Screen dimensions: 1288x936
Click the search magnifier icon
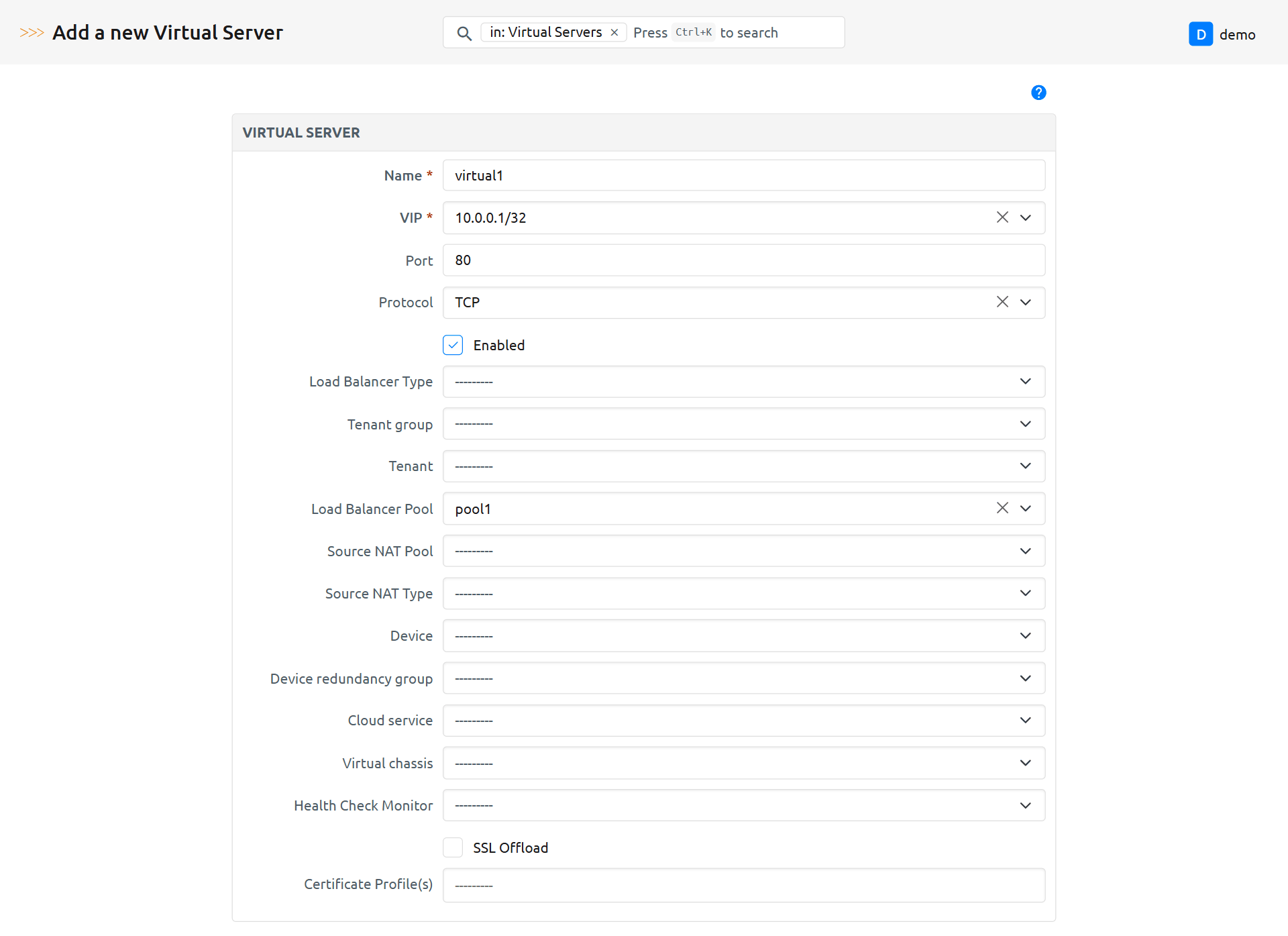pyautogui.click(x=464, y=33)
